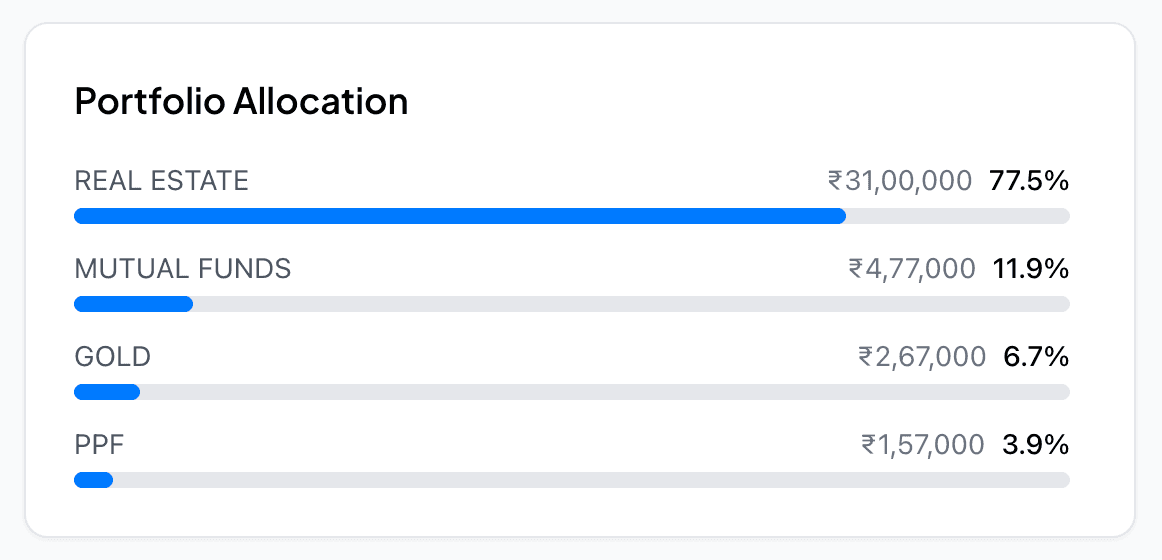The height and width of the screenshot is (560, 1162).
Task: Click the filled Mutual Funds progress bar
Action: point(133,304)
